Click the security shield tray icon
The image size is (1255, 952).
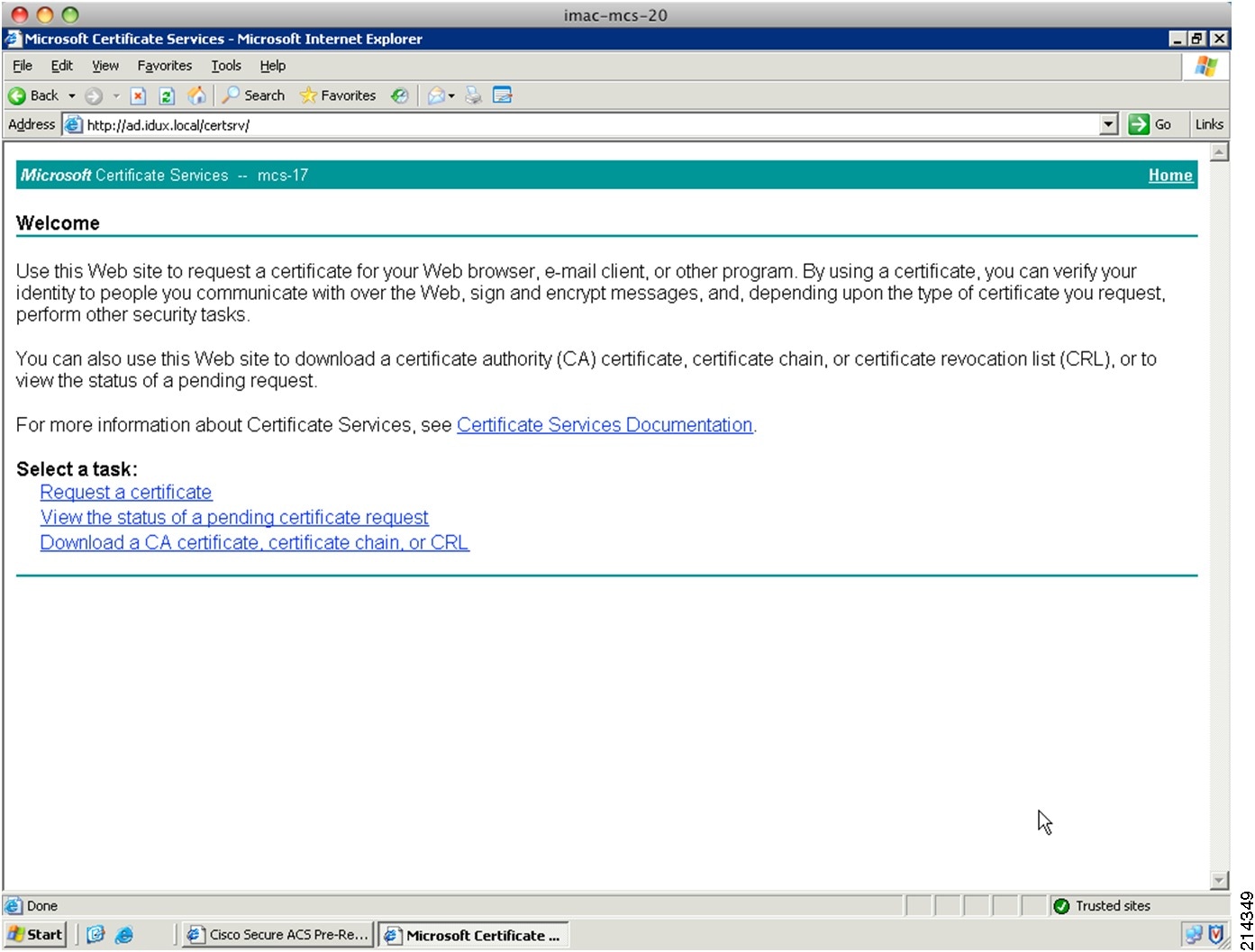[x=1215, y=935]
